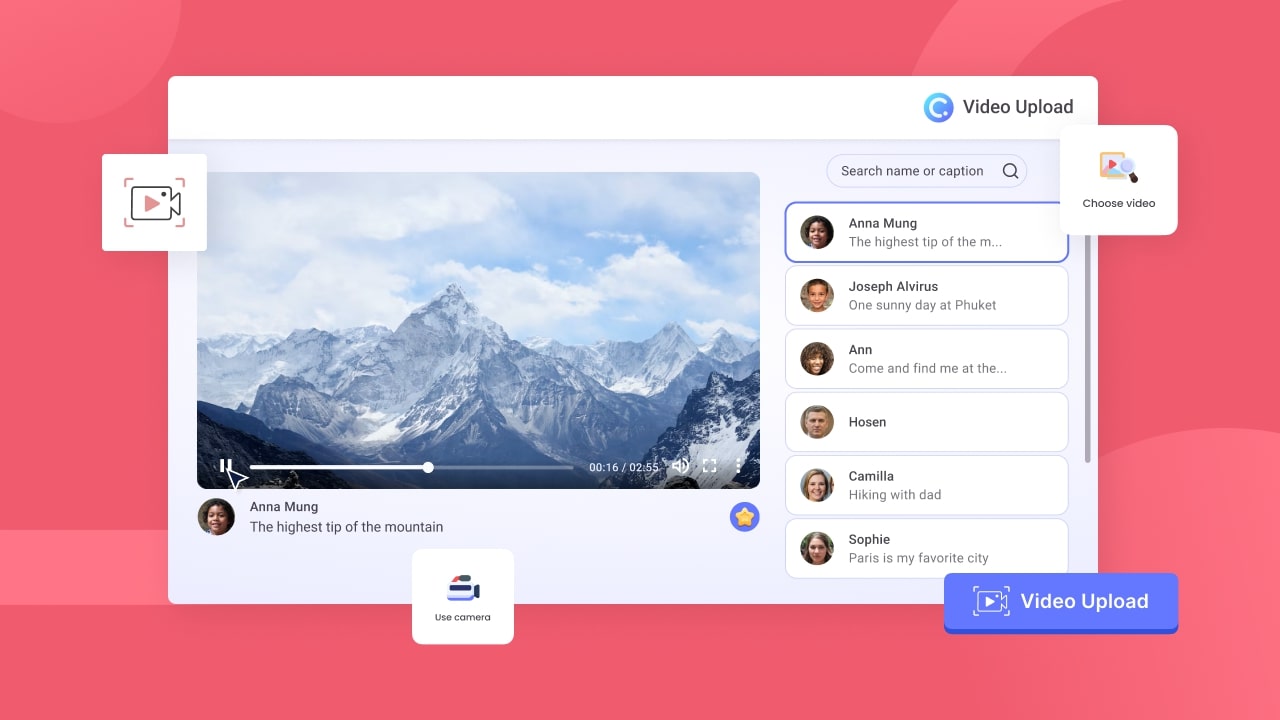Click the blue Video Upload button
The height and width of the screenshot is (720, 1280).
pyautogui.click(x=1061, y=602)
